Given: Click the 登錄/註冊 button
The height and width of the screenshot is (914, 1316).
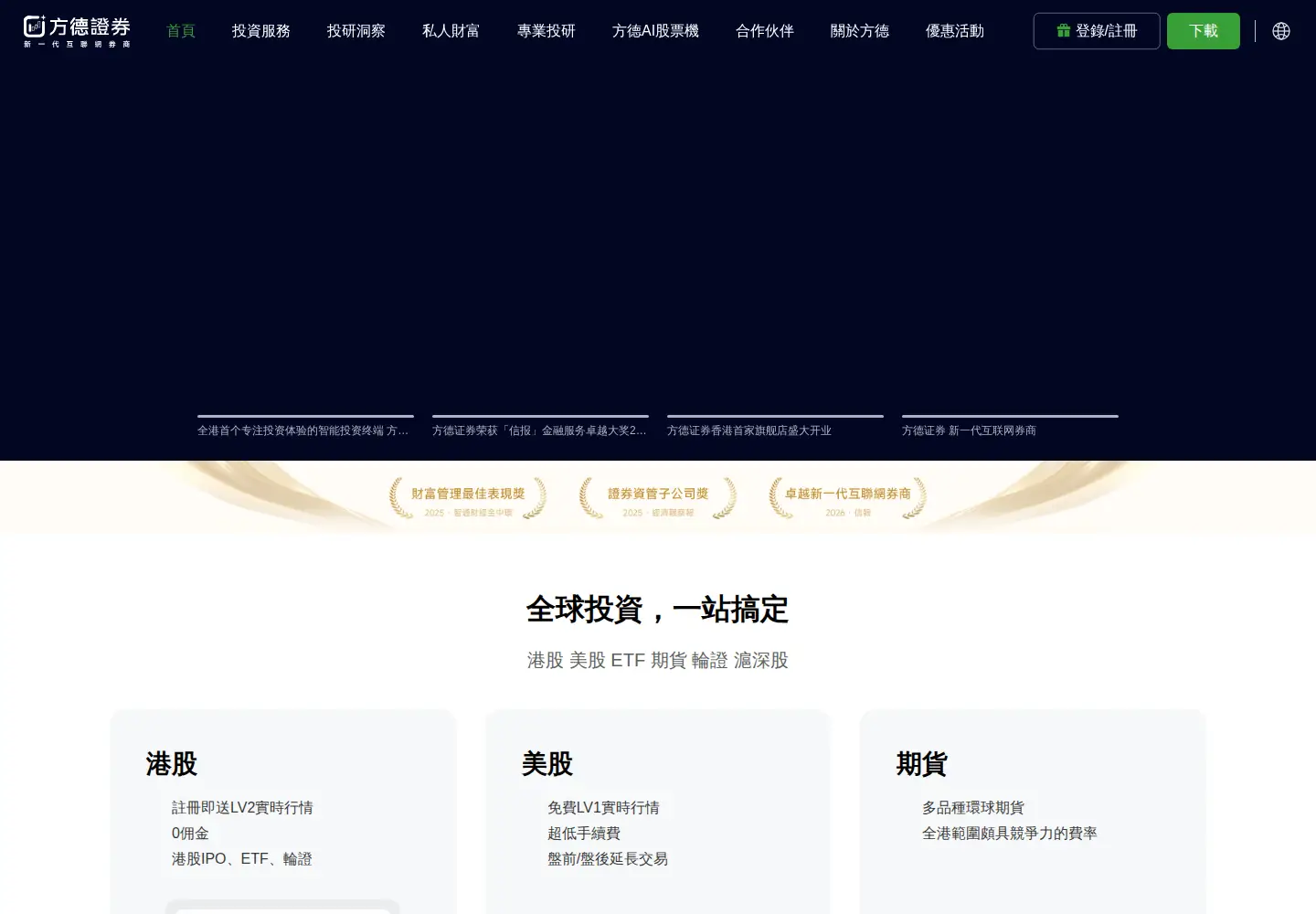Looking at the screenshot, I should pos(1097,31).
